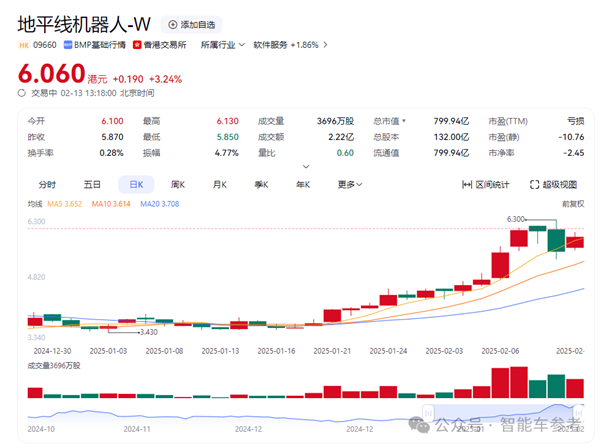Click the HK market tag icon
The image size is (600, 448).
tap(23, 45)
